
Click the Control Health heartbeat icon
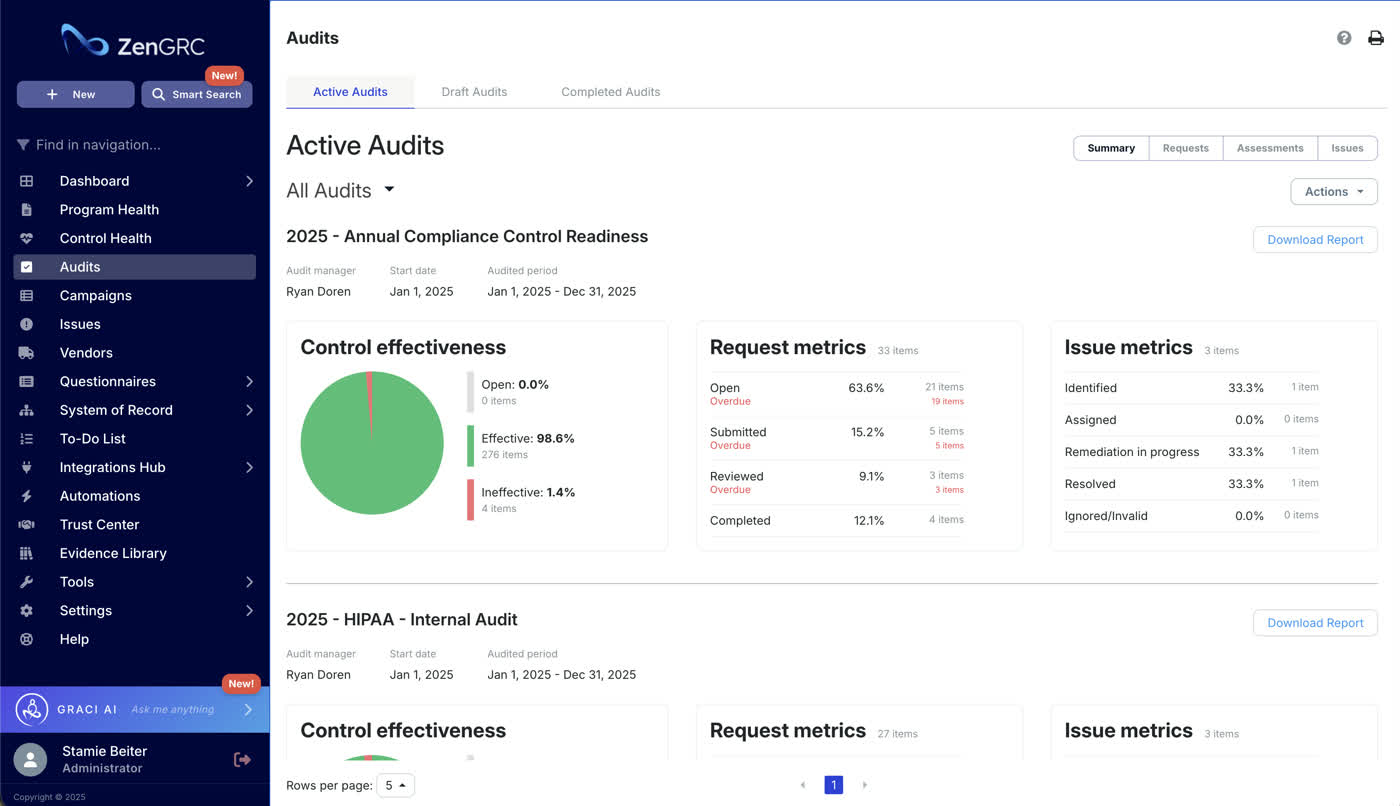27,238
